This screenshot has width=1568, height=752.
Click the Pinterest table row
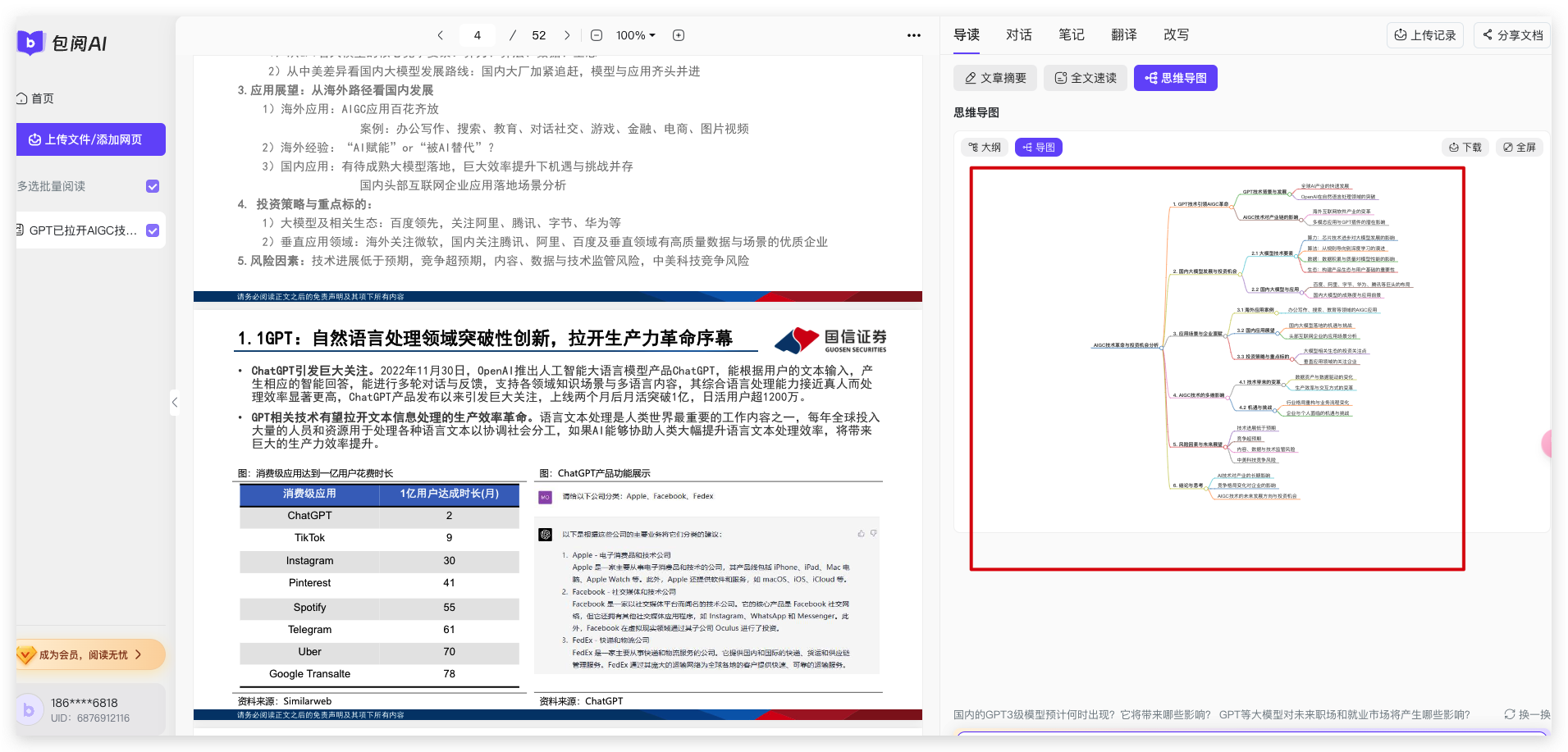[x=379, y=583]
